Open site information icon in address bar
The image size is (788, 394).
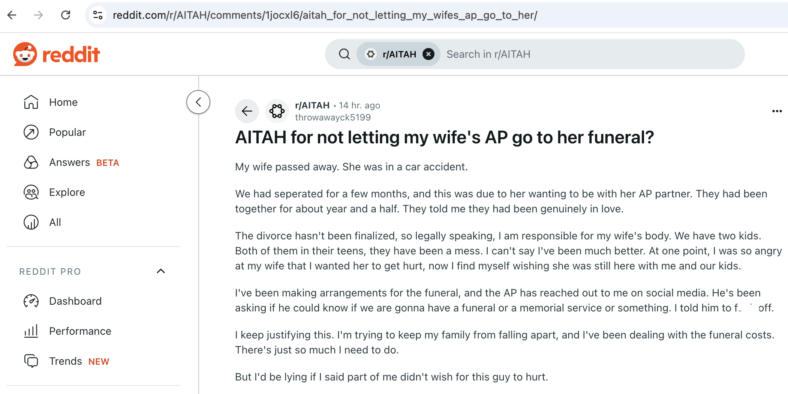point(97,15)
